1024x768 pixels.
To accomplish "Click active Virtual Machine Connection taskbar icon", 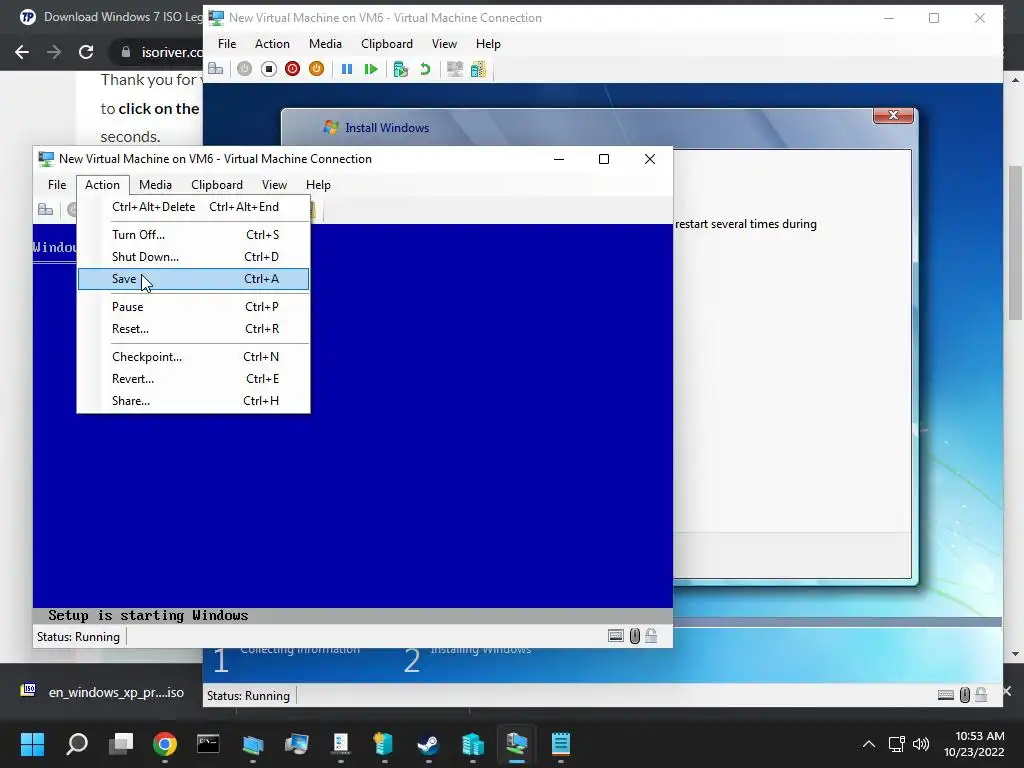I will [x=517, y=744].
